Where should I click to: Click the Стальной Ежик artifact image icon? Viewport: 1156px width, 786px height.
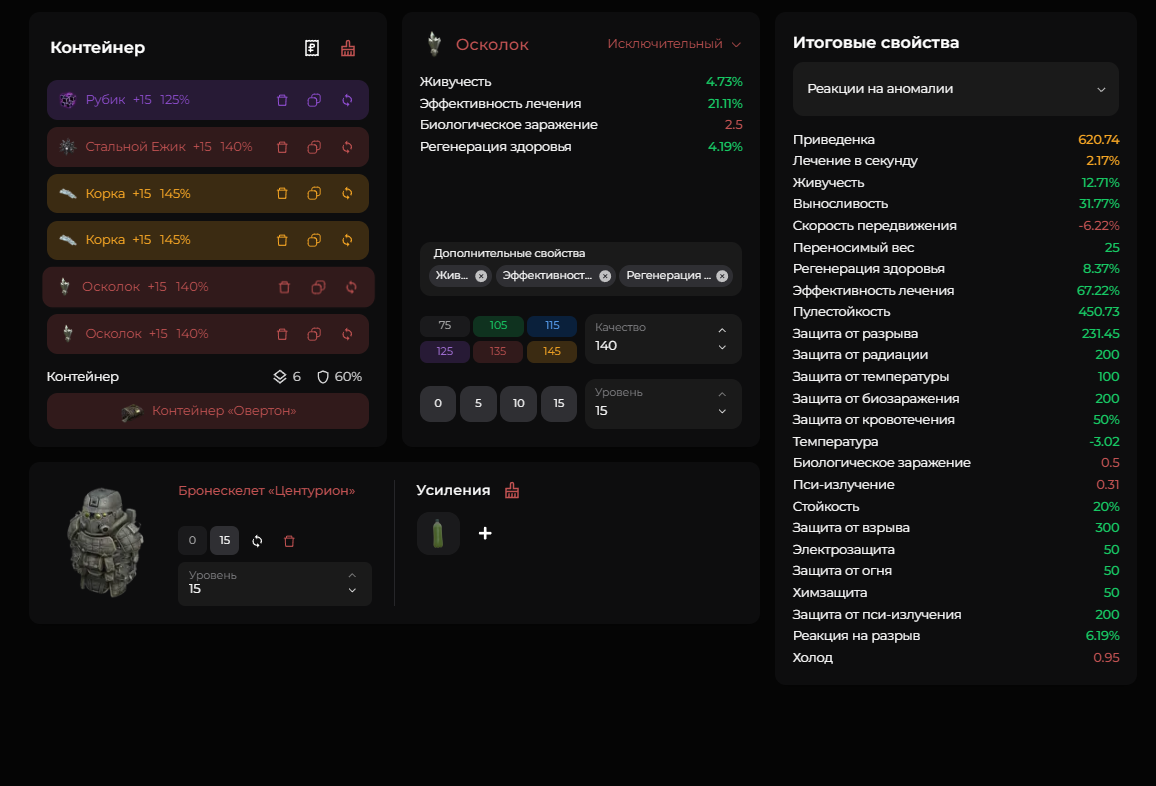pos(68,147)
